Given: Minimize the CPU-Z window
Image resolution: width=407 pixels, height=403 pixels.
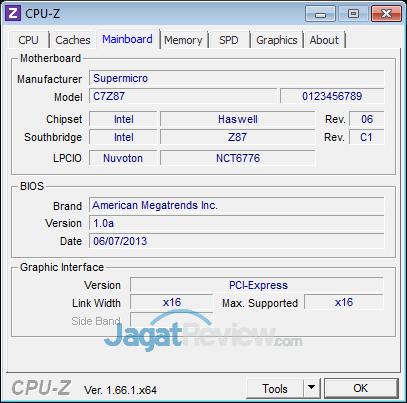Looking at the screenshot, I should 320,14.
